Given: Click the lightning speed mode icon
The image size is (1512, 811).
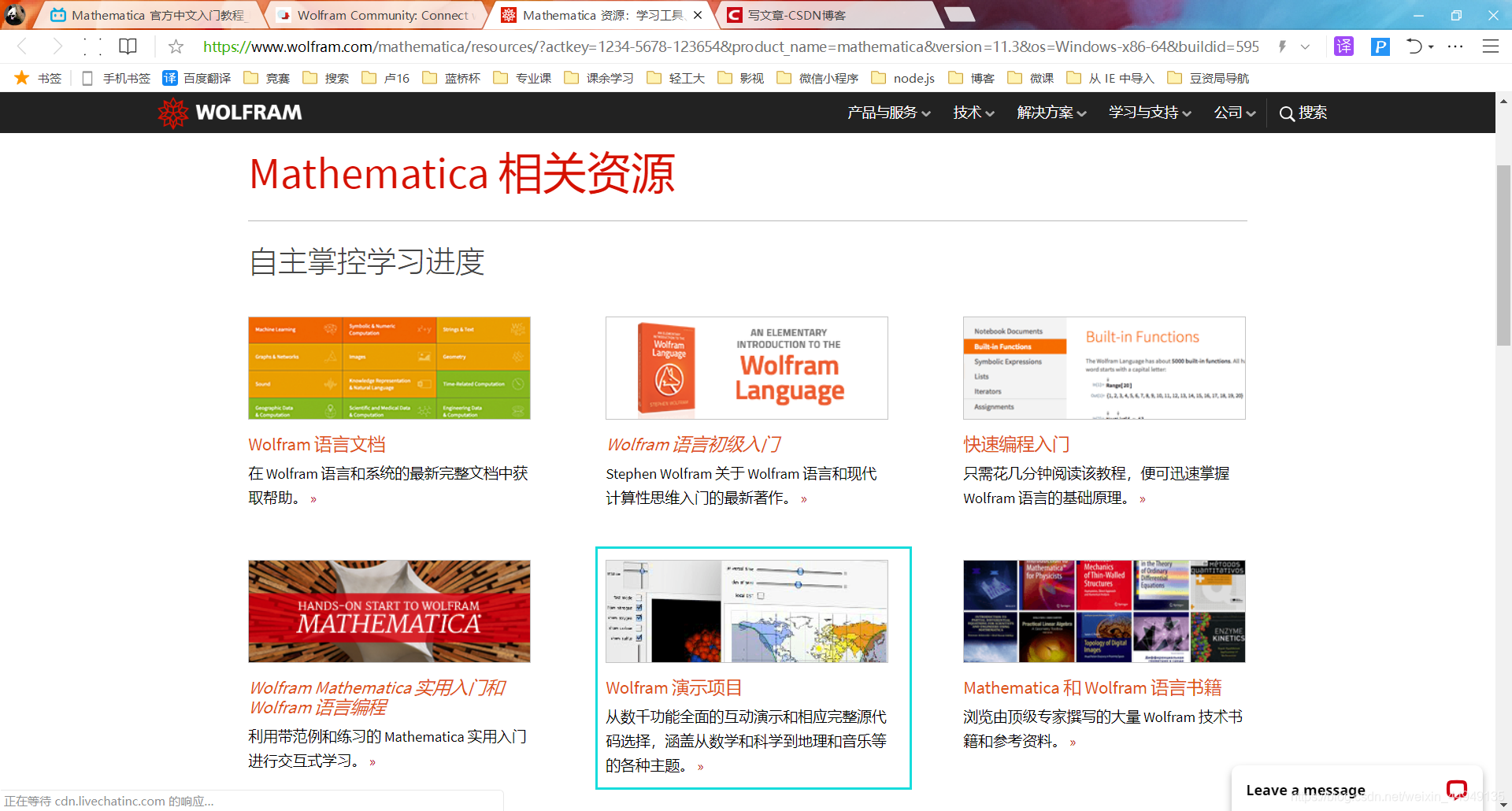Looking at the screenshot, I should pos(1282,46).
